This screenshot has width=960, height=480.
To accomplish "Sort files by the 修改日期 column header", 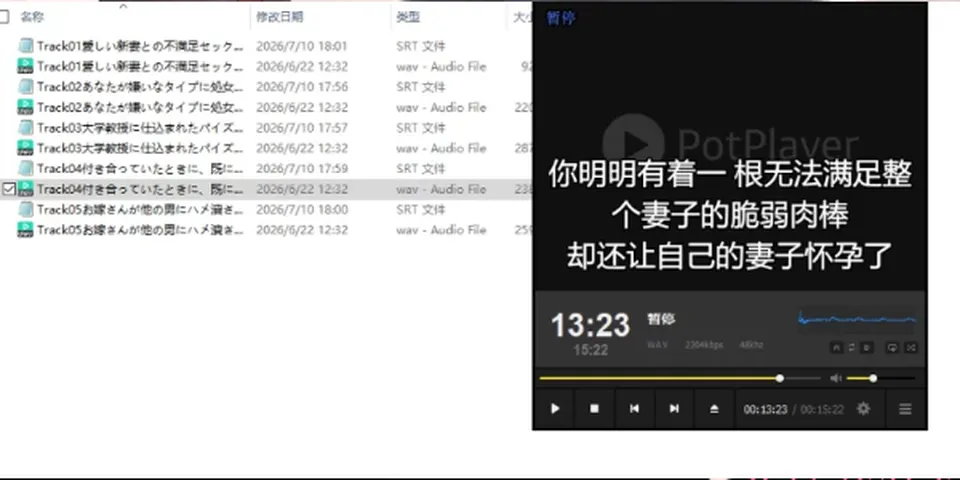I will 279,17.
